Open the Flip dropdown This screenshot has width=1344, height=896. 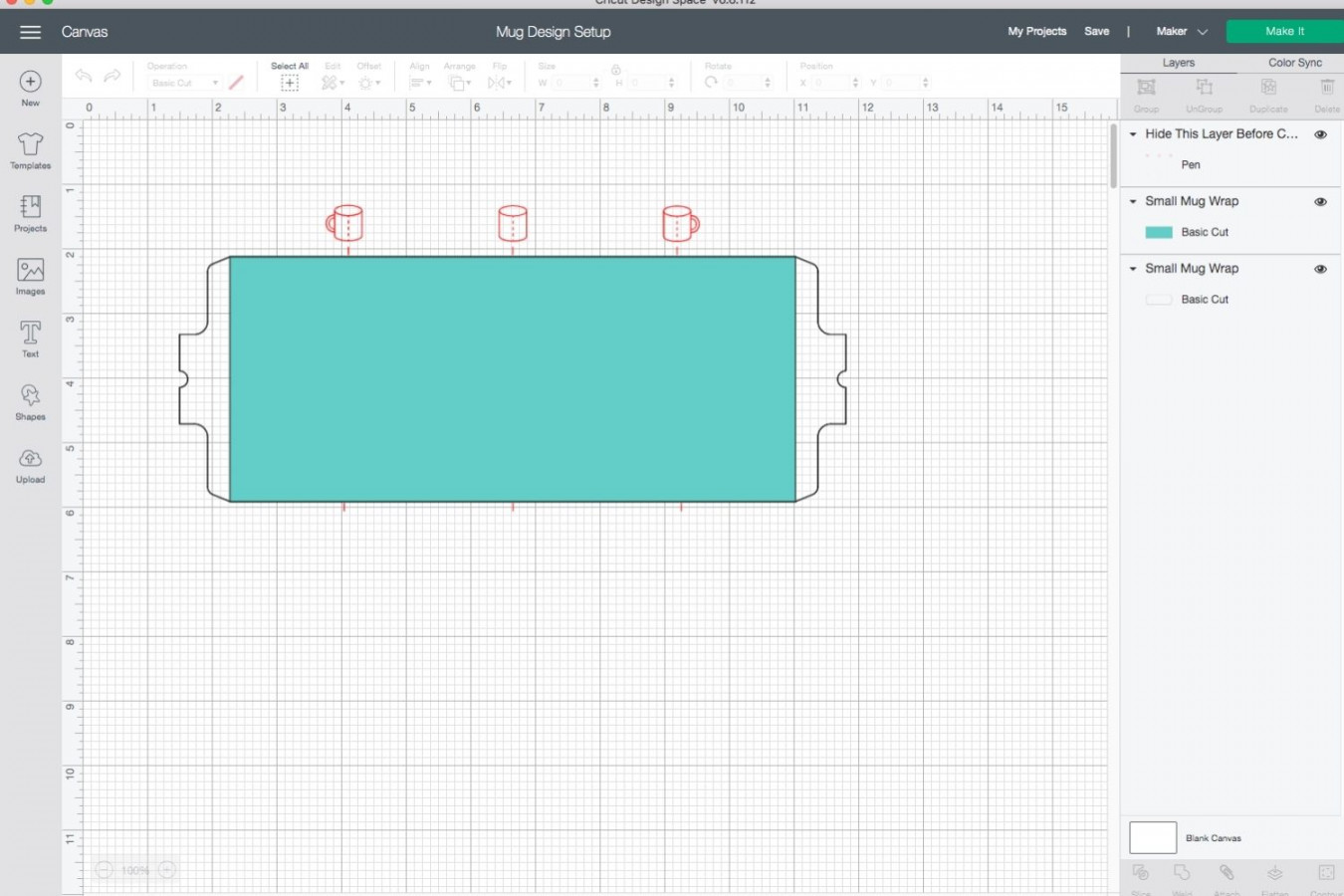pos(499,83)
